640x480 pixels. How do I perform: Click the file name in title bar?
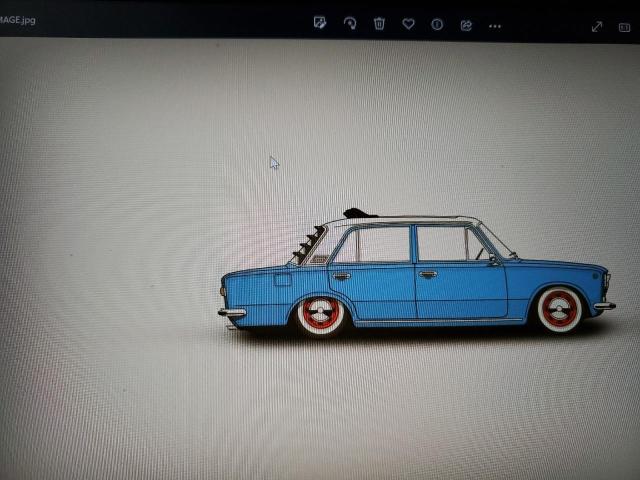pyautogui.click(x=18, y=20)
